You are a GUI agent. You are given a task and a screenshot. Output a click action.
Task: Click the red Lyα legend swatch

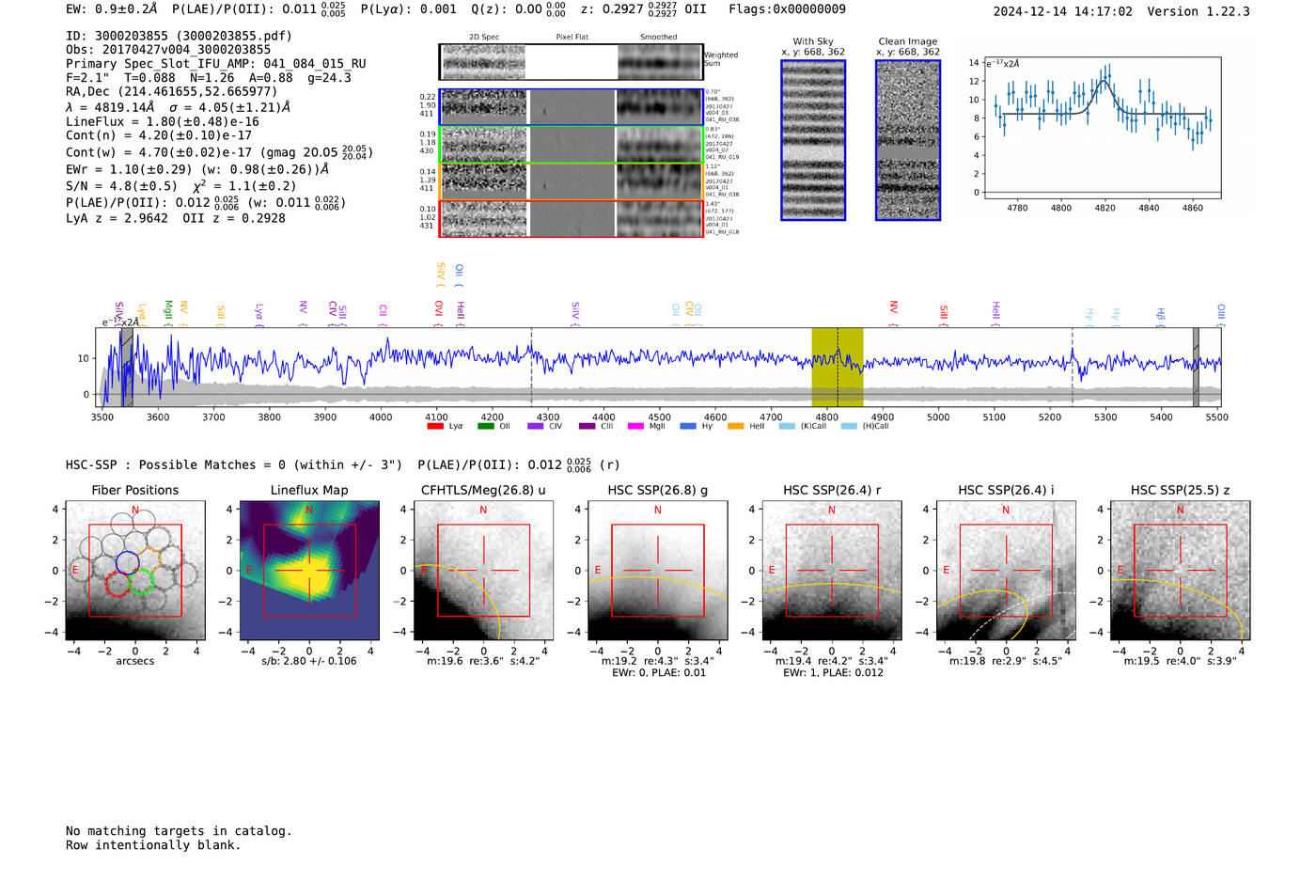pos(435,426)
